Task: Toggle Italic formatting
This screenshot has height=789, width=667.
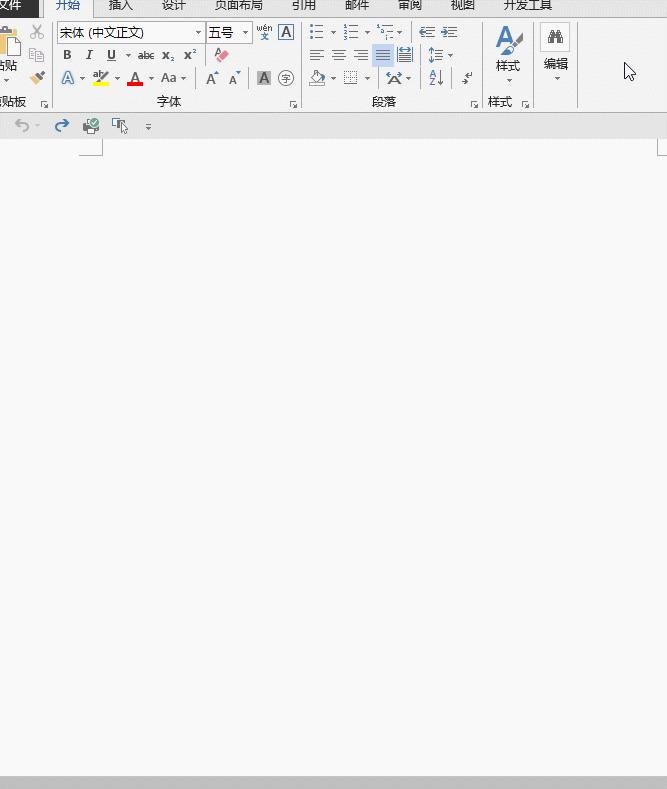Action: (89, 55)
